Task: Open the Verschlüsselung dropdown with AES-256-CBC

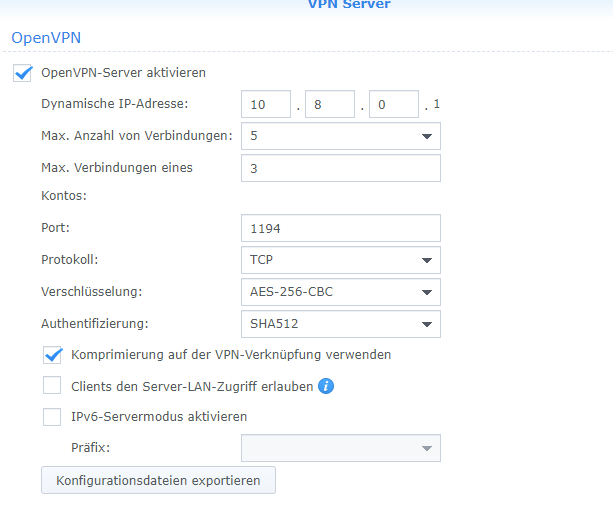Action: (340, 292)
